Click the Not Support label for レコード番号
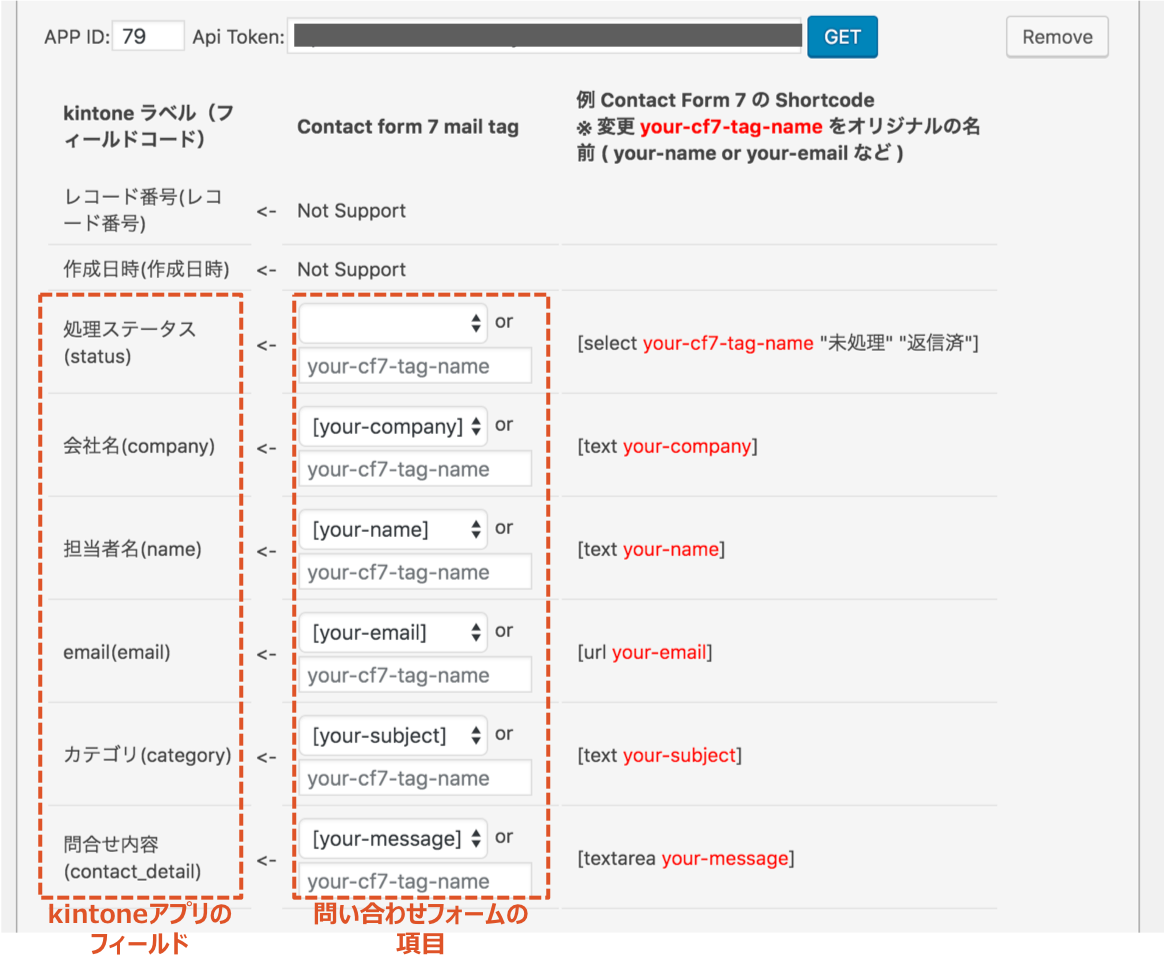Viewport: 1164px width, 972px height. tap(350, 210)
